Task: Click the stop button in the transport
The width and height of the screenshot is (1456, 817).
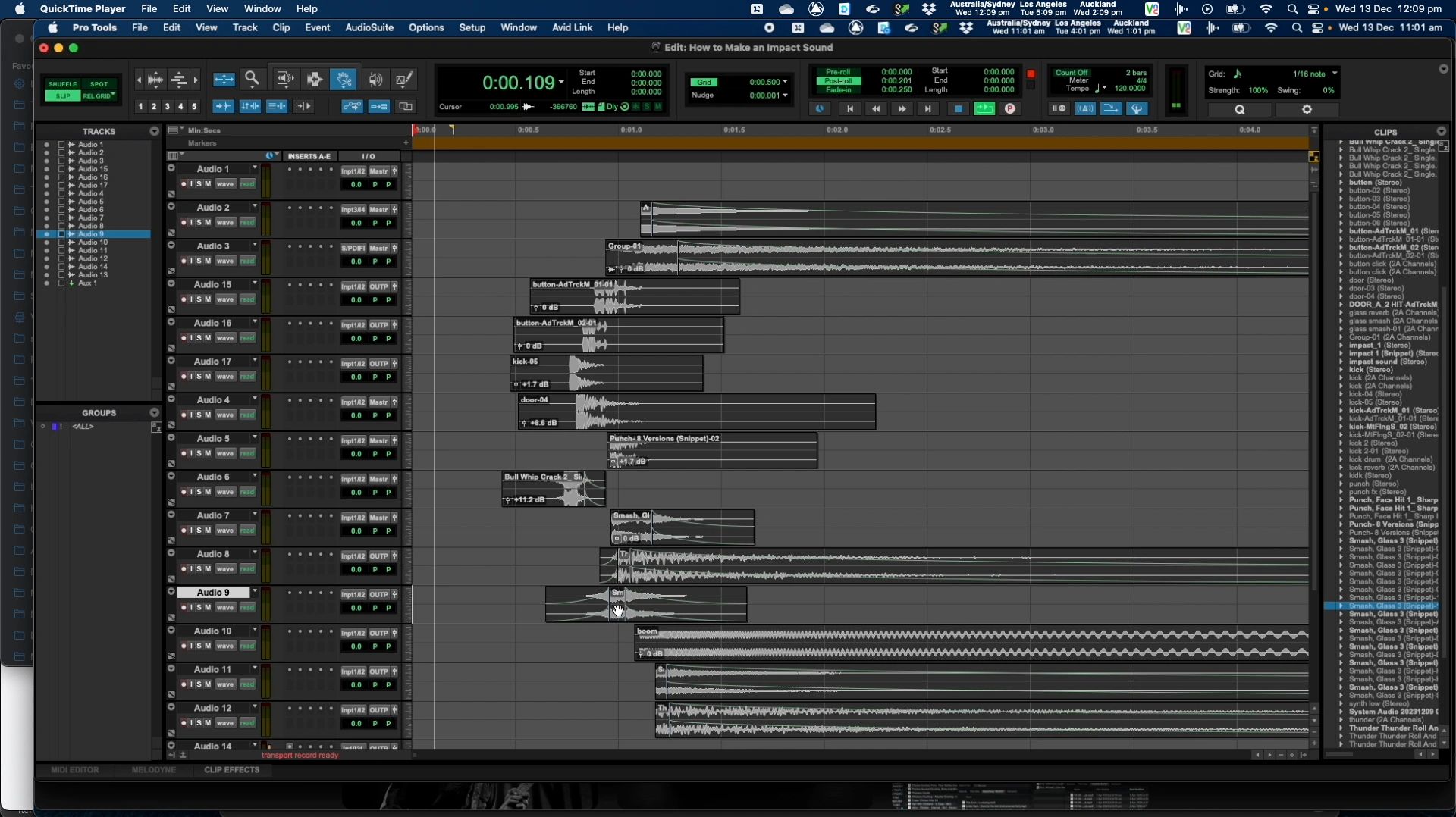Action: click(958, 108)
